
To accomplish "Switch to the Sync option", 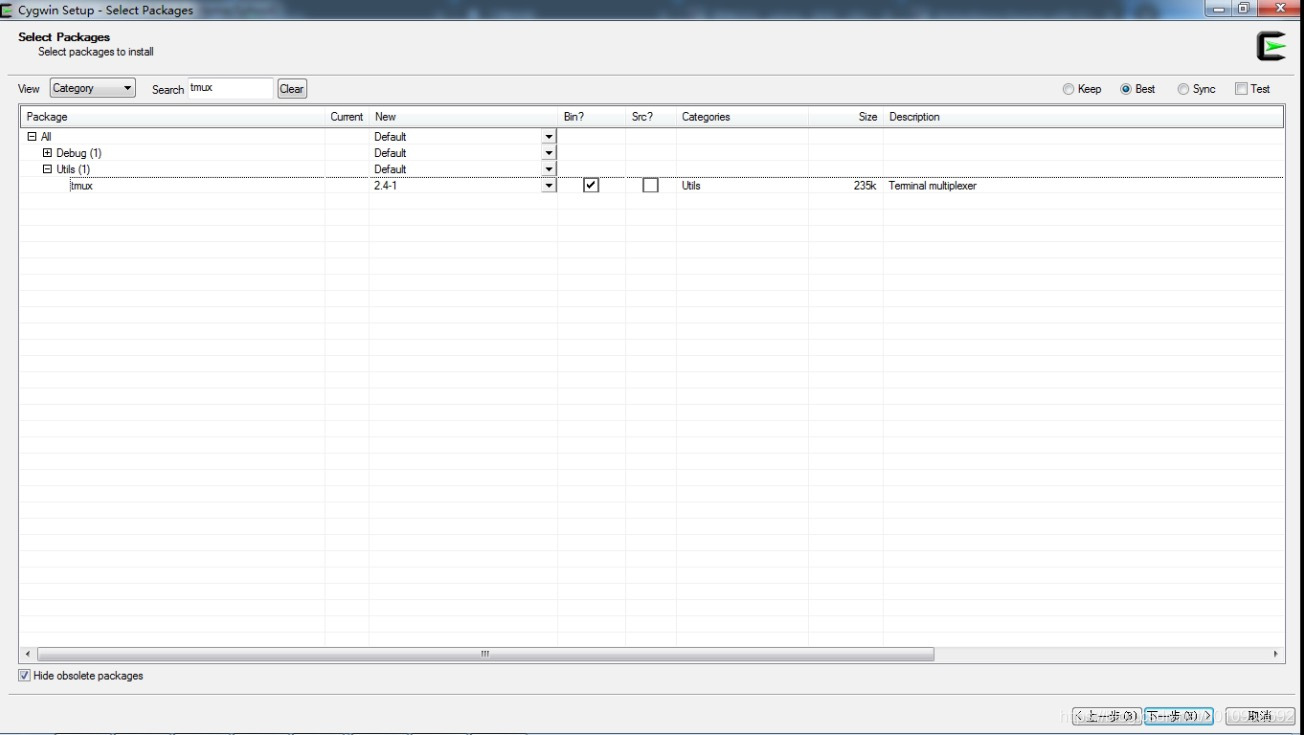I will click(1181, 88).
